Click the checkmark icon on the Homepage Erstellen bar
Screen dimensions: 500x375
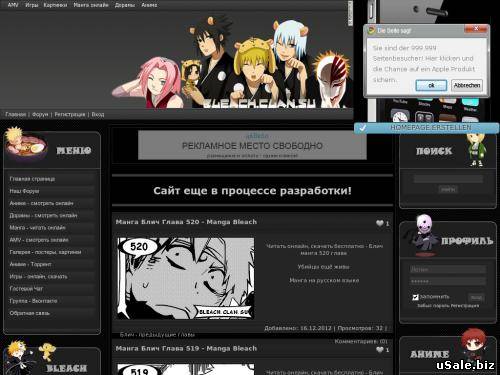[x=363, y=128]
